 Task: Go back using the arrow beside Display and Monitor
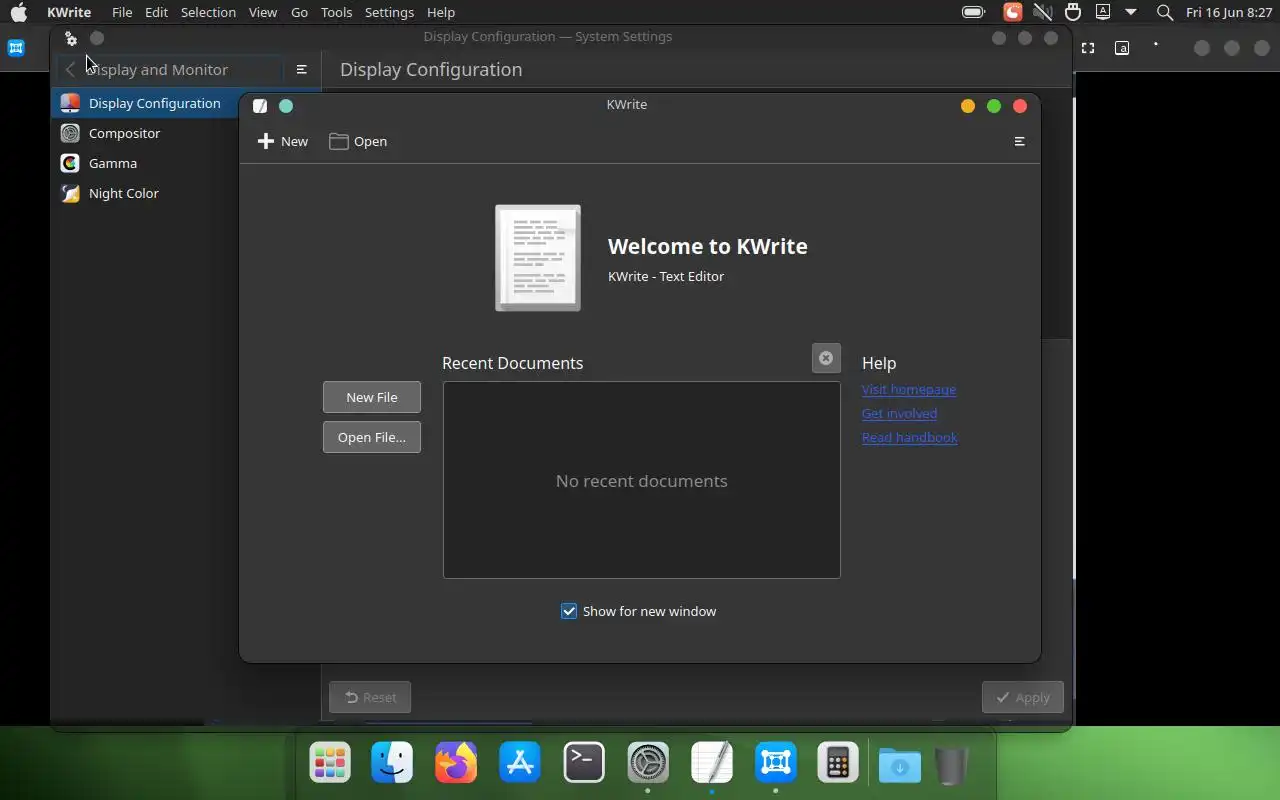(69, 69)
